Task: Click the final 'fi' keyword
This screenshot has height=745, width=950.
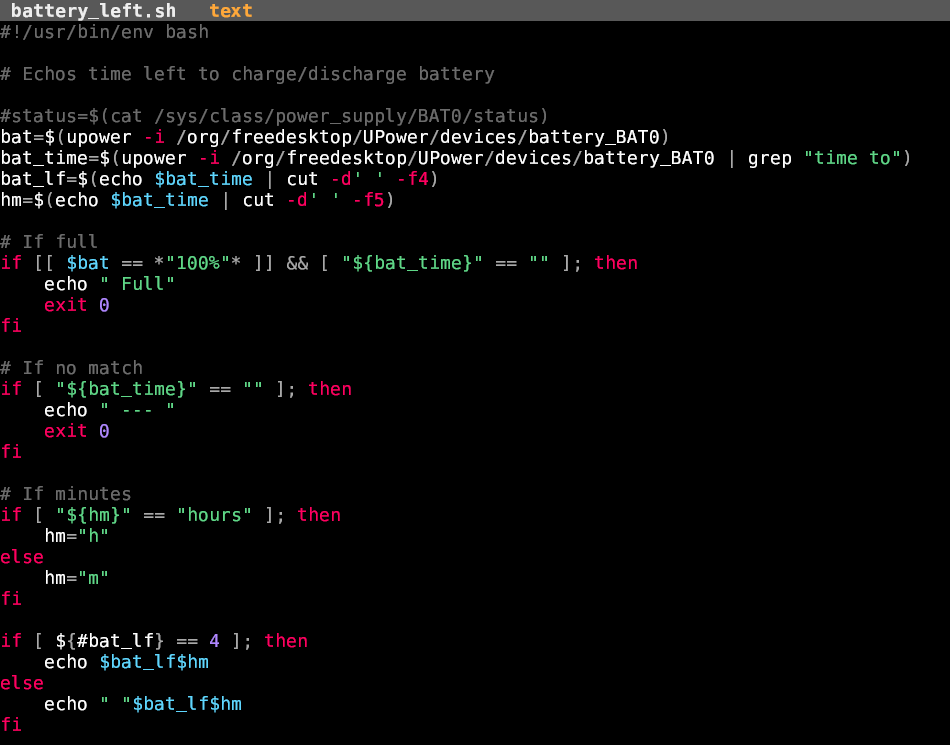Action: (11, 724)
